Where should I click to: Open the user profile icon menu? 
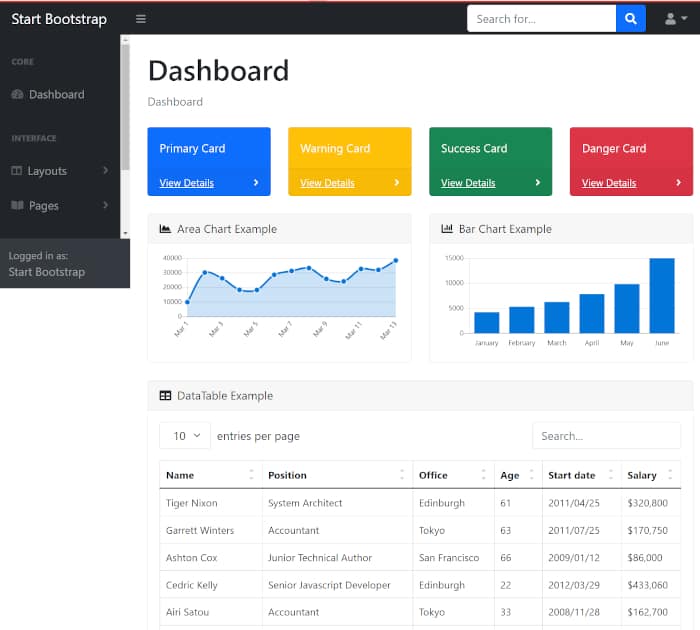click(x=675, y=19)
